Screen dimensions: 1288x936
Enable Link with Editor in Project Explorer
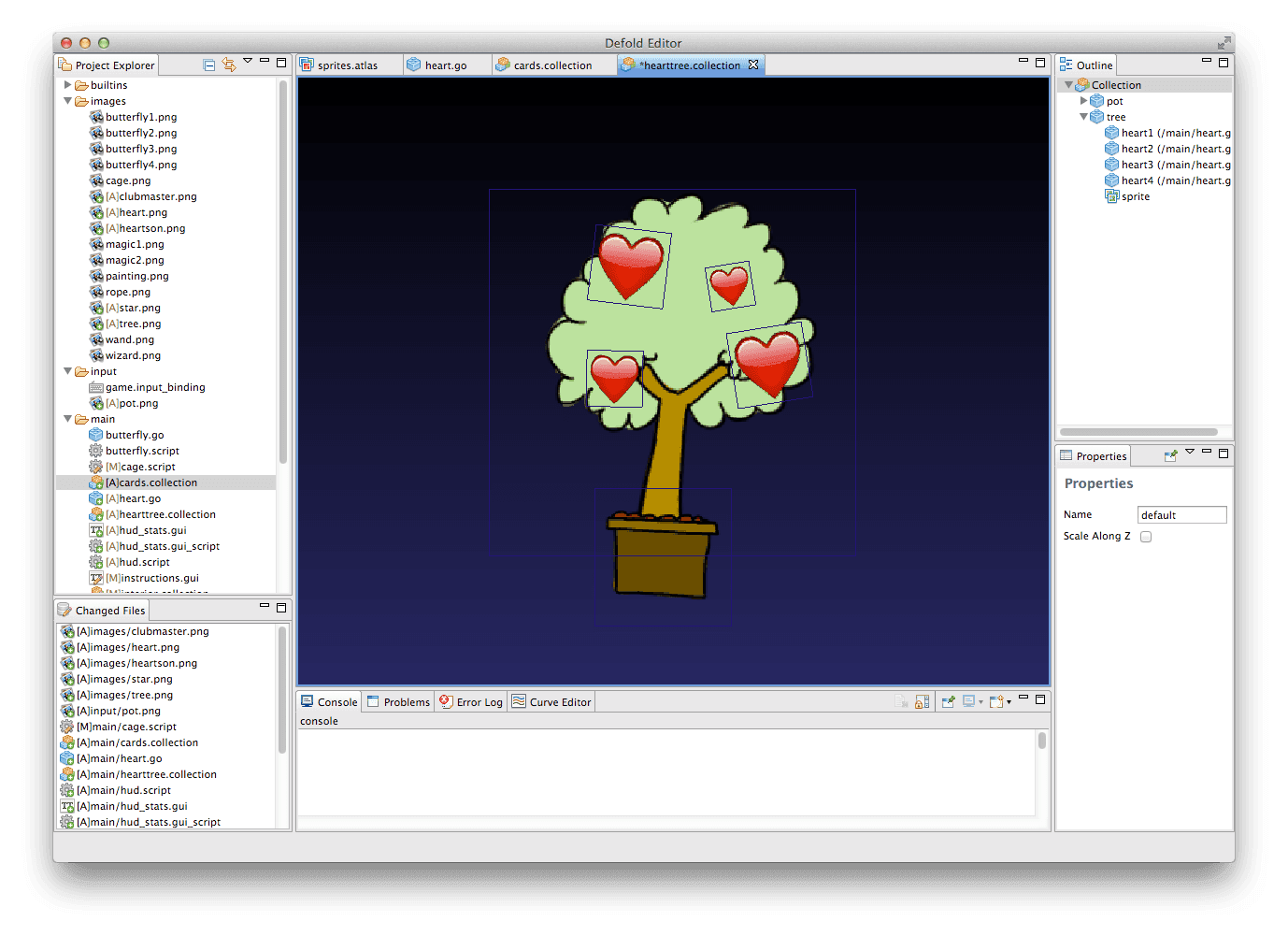229,63
